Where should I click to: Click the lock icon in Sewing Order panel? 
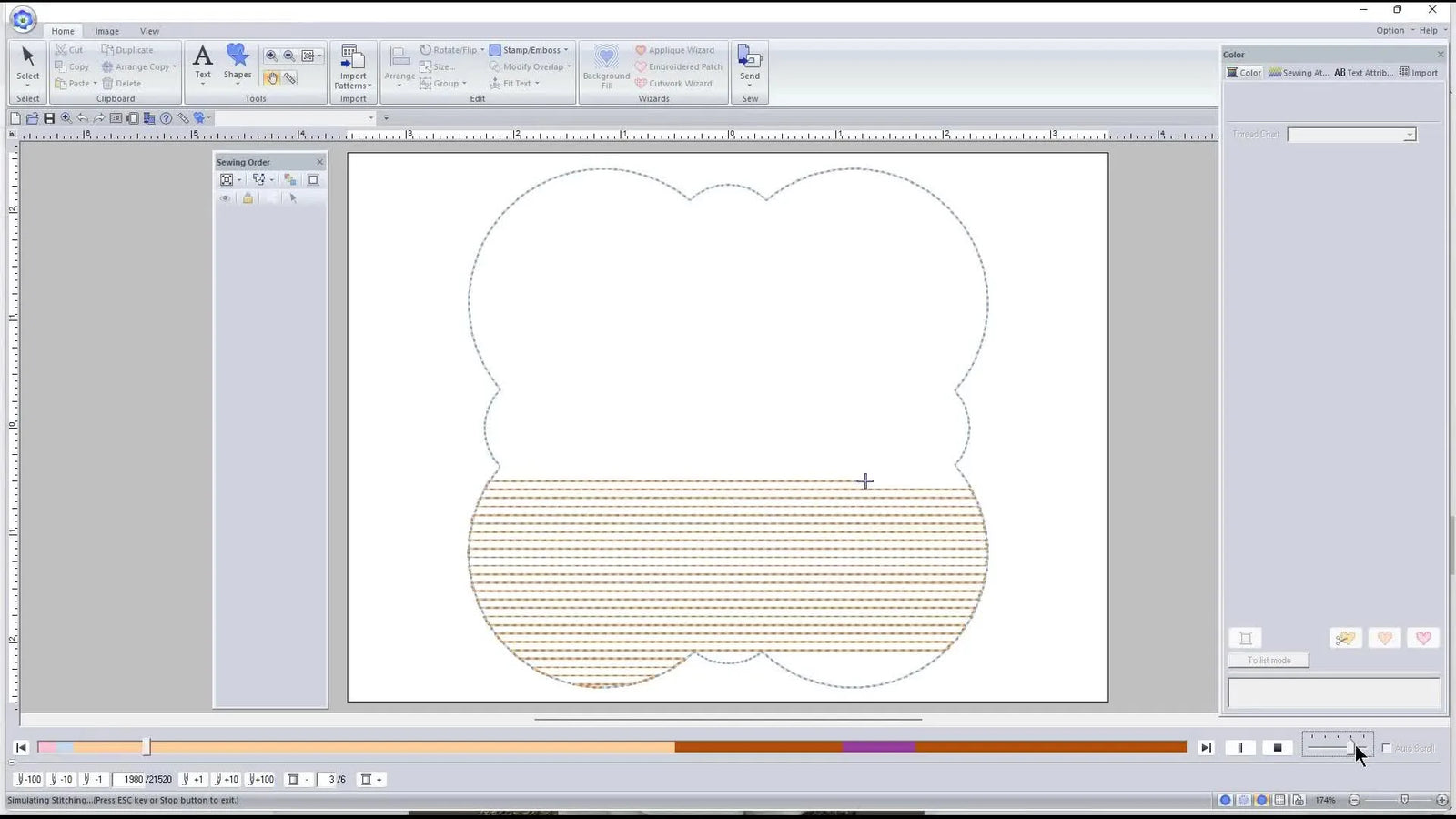(248, 197)
